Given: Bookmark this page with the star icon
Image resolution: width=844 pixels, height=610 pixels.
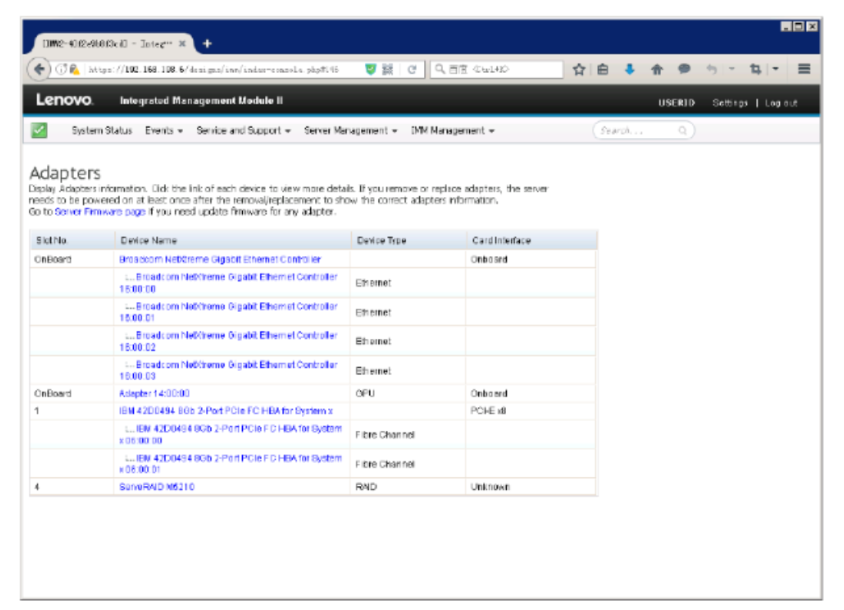Looking at the screenshot, I should 579,69.
